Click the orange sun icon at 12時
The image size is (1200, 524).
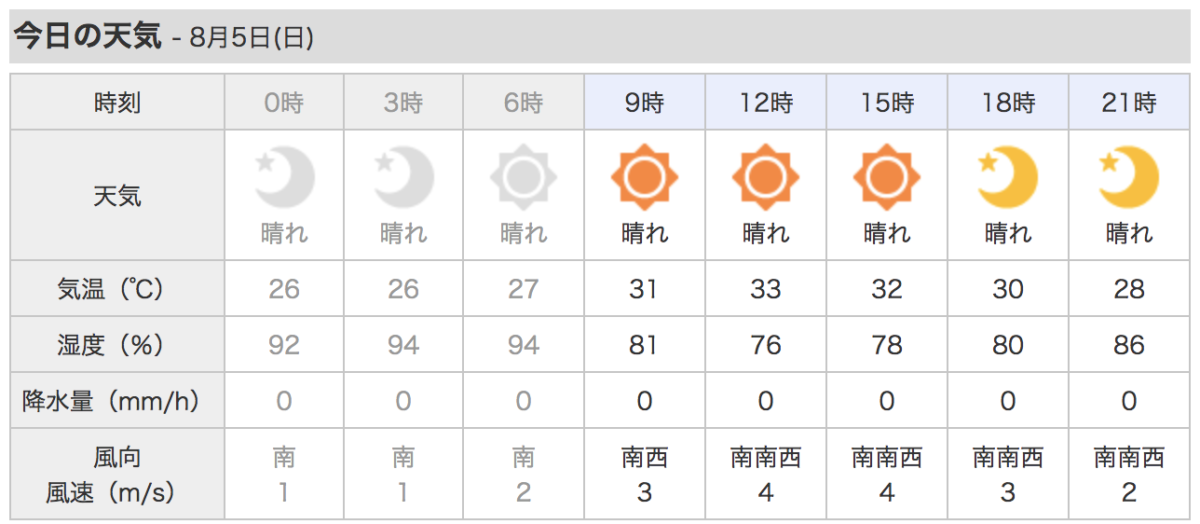point(765,178)
